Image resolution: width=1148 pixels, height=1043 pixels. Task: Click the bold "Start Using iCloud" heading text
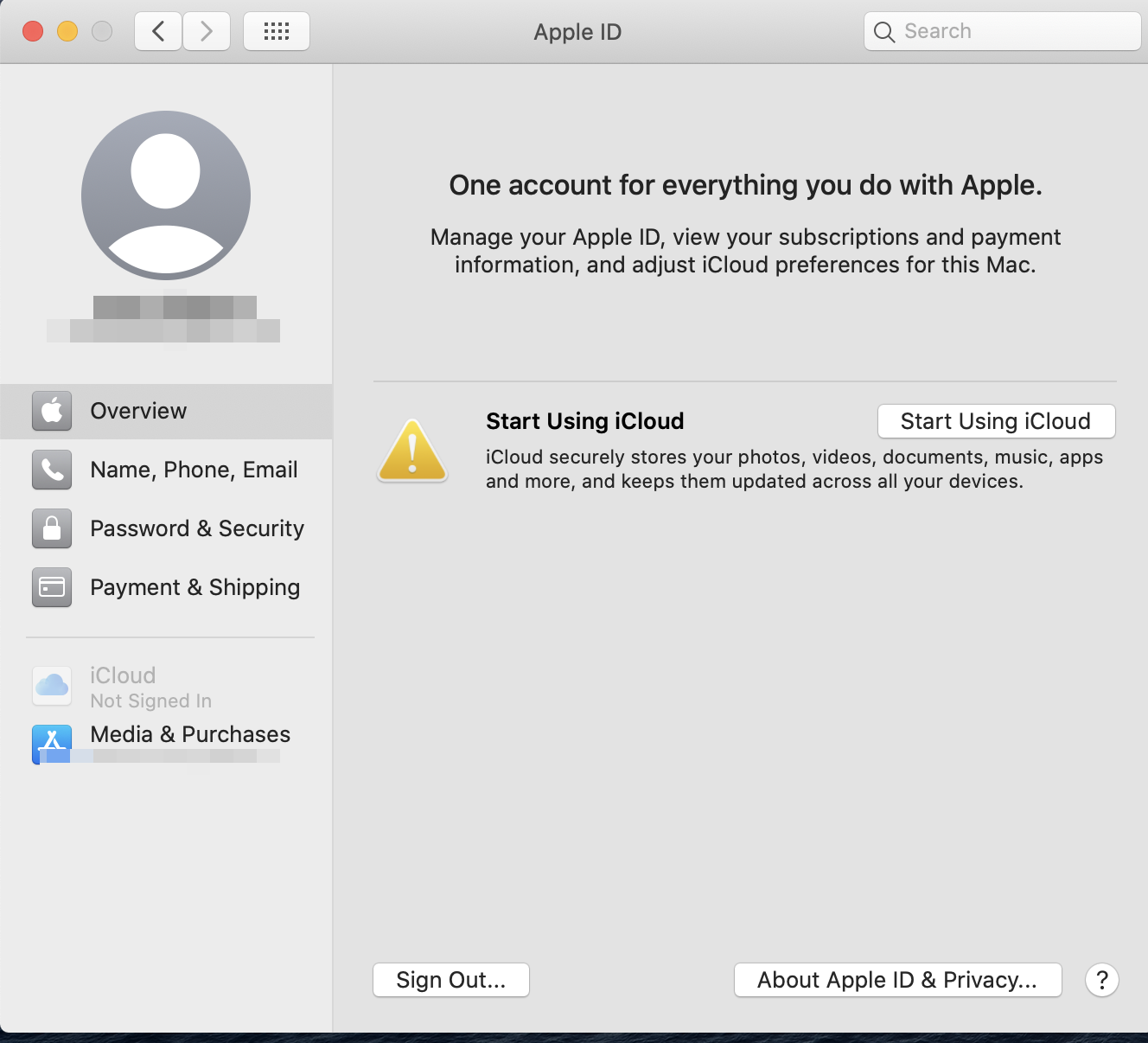[585, 421]
